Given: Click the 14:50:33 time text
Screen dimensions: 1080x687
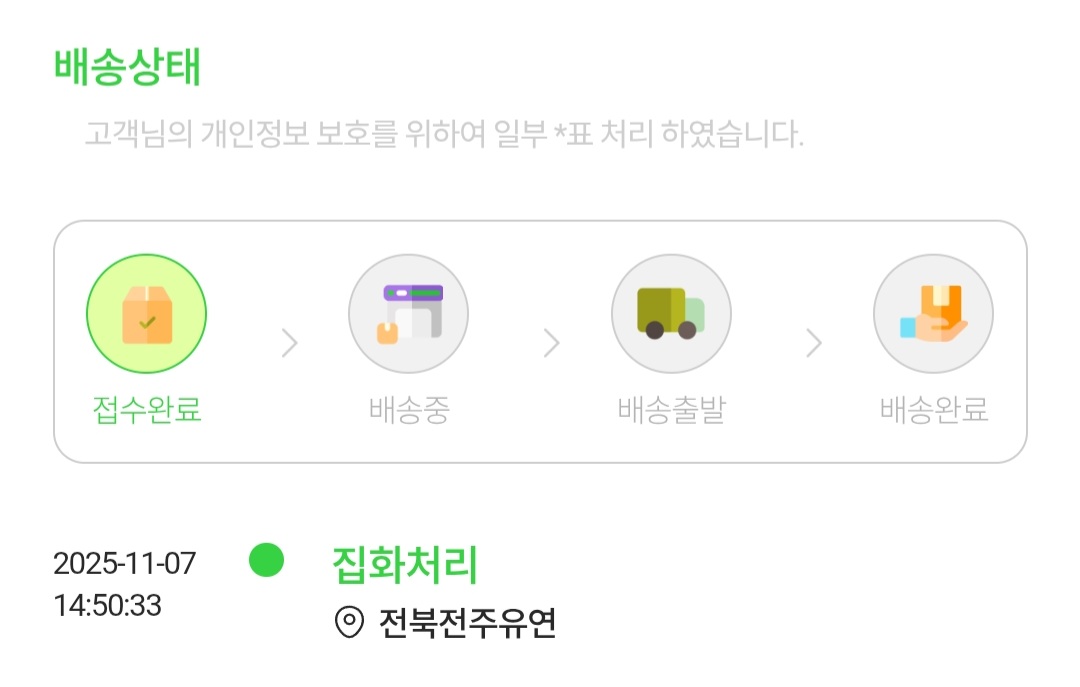Looking at the screenshot, I should point(107,605).
